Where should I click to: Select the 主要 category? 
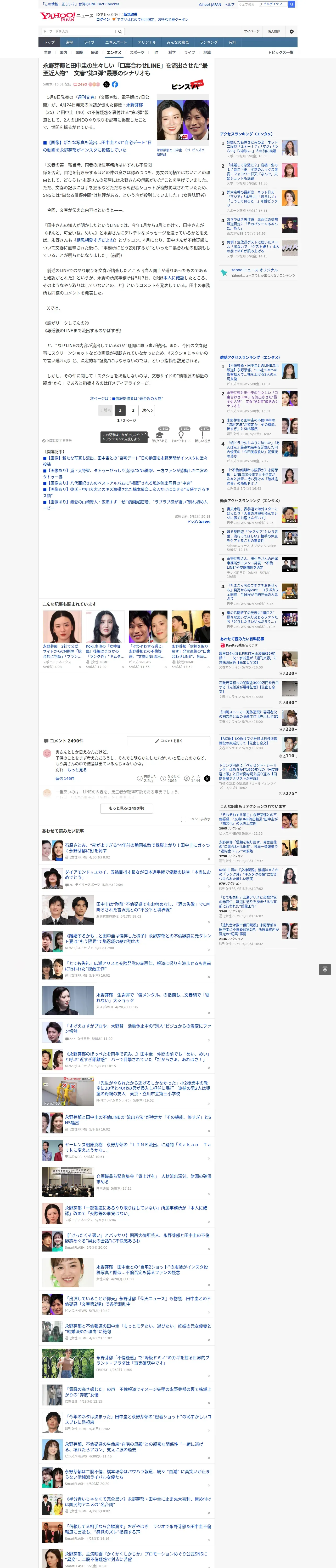(x=48, y=52)
